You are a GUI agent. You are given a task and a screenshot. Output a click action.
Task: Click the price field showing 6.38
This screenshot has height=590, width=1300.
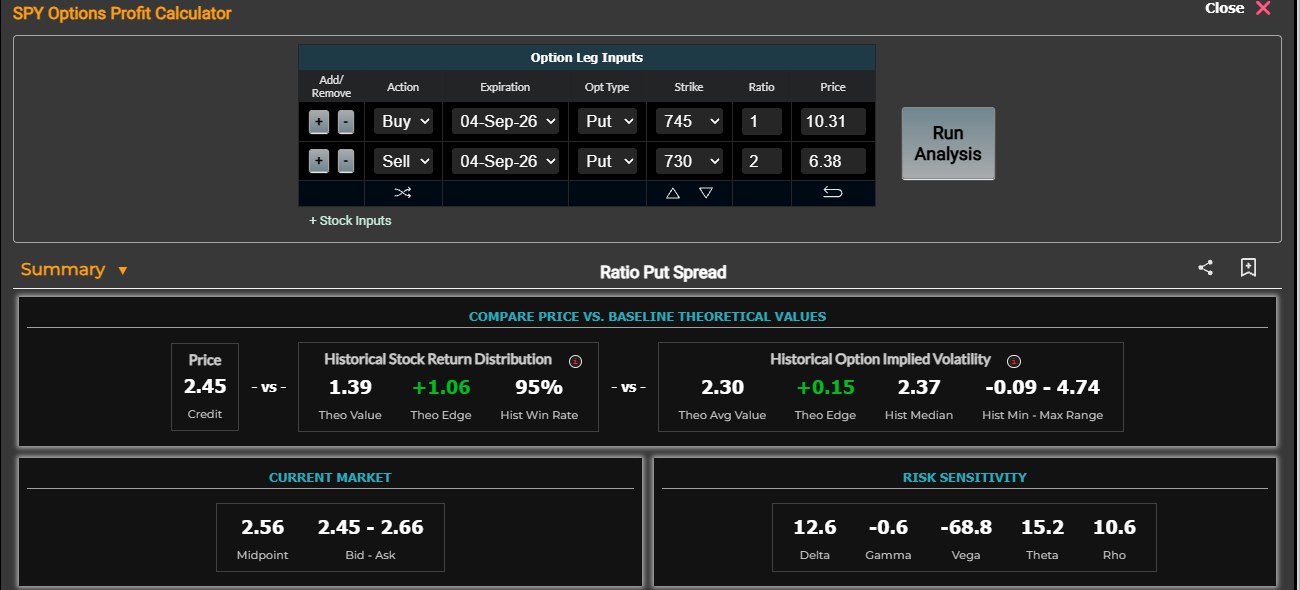(x=833, y=160)
